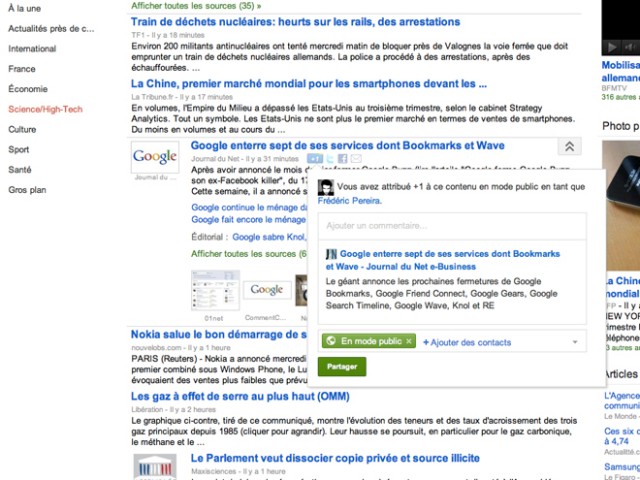This screenshot has width=640, height=480.
Task: Open the Économie section
Action: (x=28, y=89)
